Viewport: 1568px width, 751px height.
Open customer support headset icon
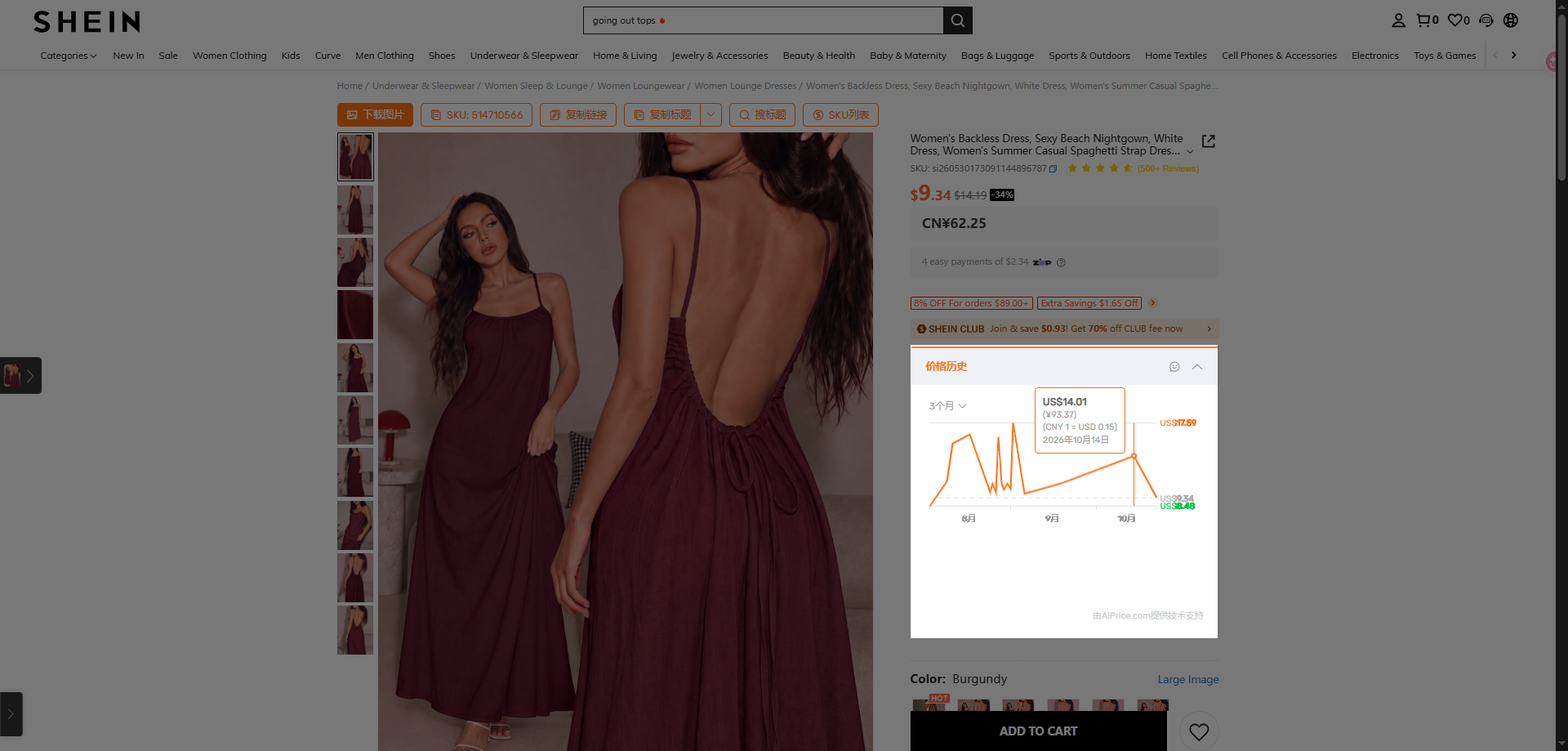tap(1486, 20)
